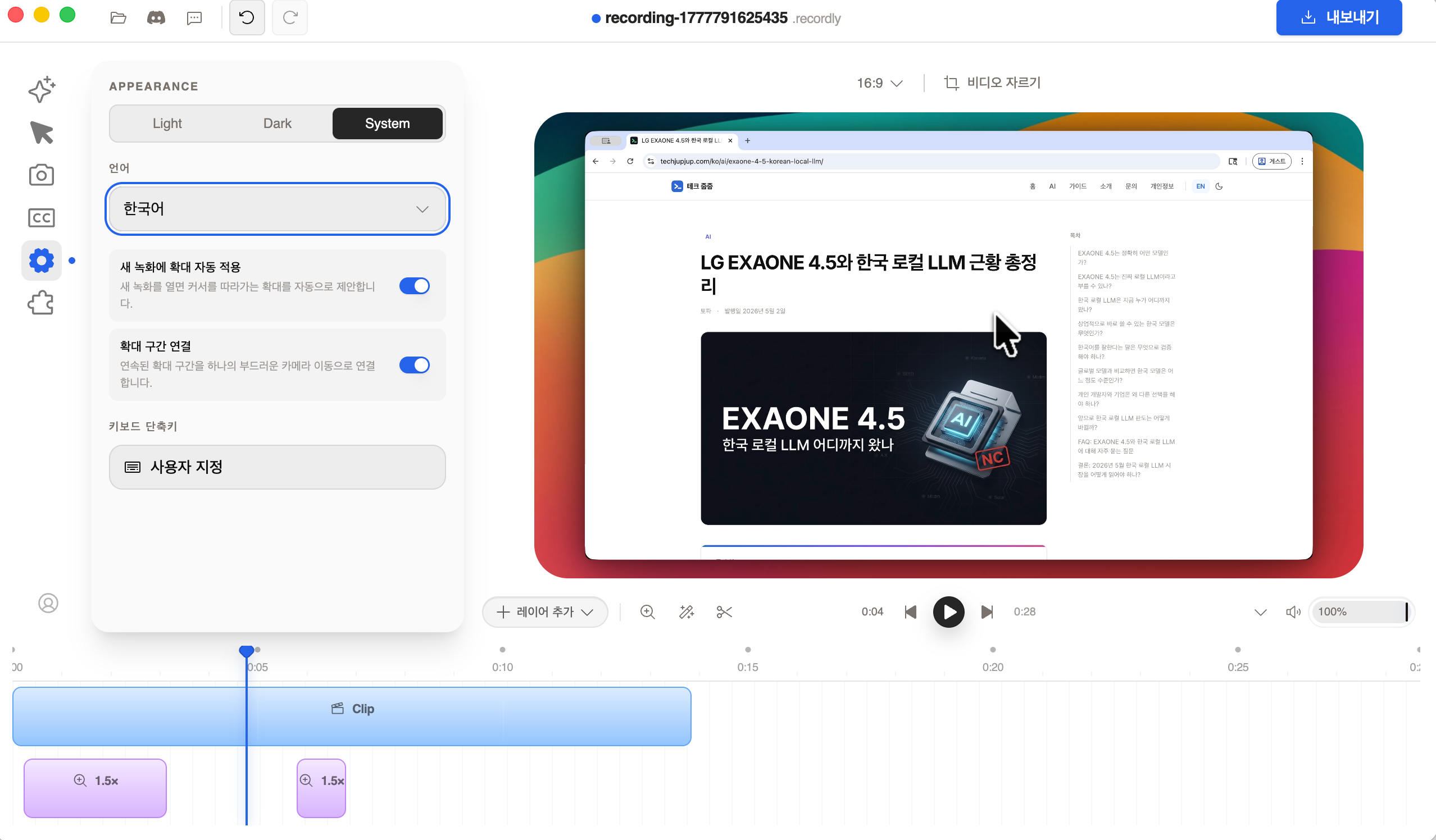The height and width of the screenshot is (840, 1436).
Task: Click the scissors cut tool
Action: point(724,611)
